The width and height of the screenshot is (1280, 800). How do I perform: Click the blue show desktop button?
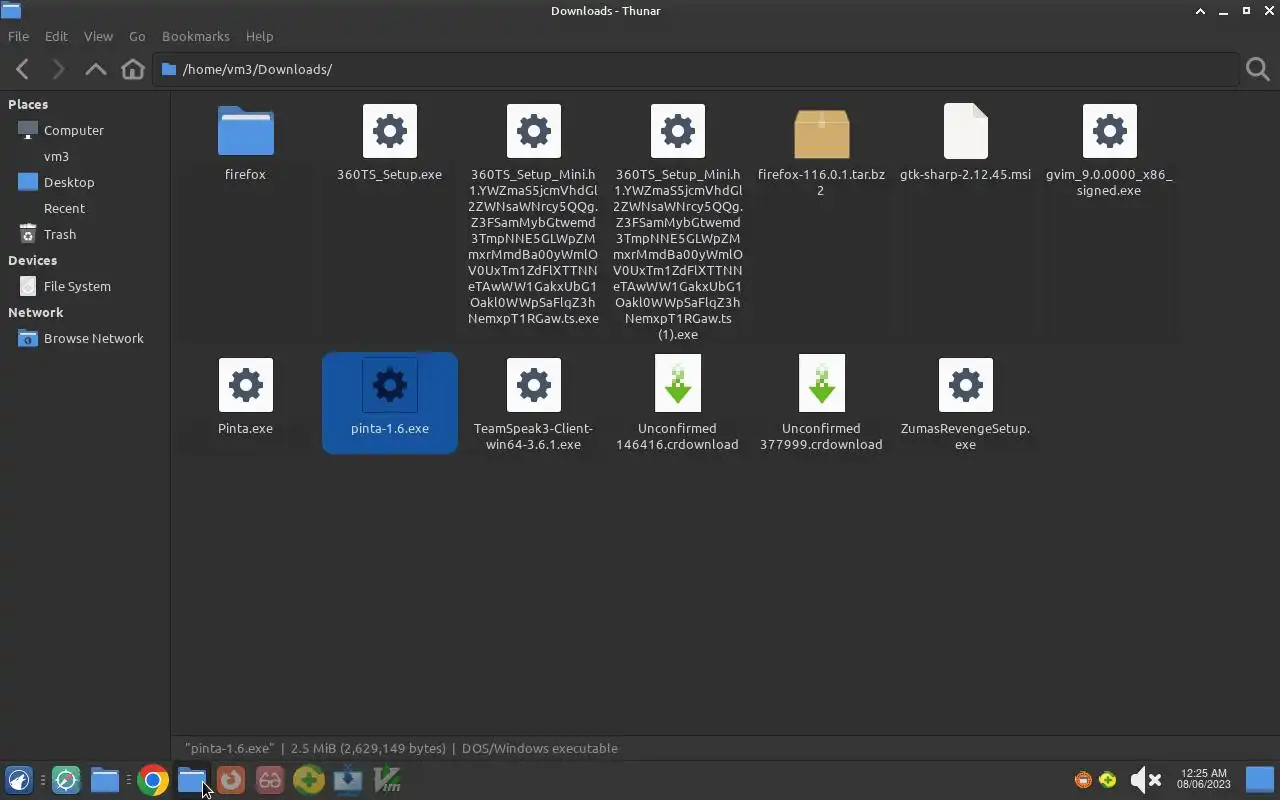point(1260,780)
